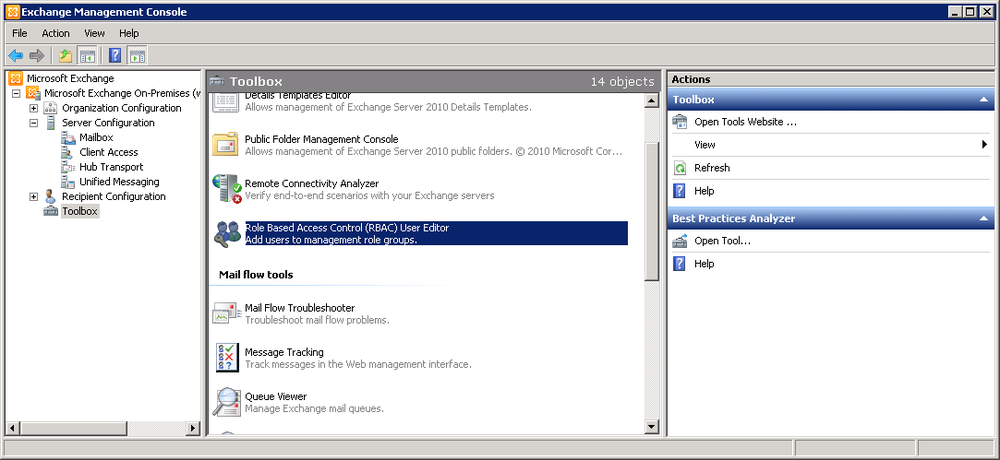Open the View menu in menu bar
Screen dimensions: 1000x460
94,33
